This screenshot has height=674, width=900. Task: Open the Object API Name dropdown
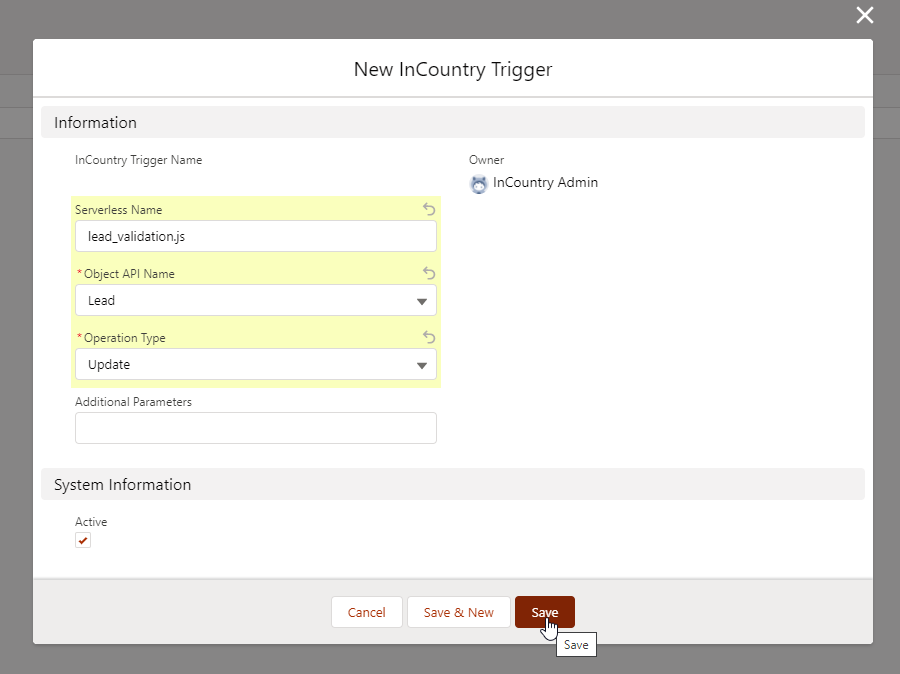tap(421, 300)
